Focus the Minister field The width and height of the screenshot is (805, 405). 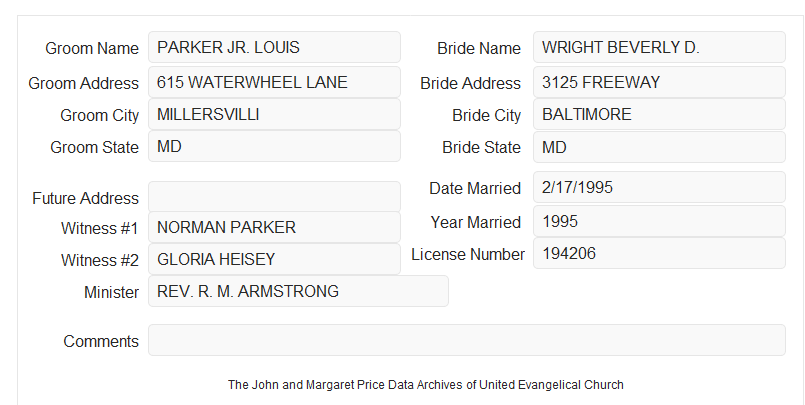tap(298, 291)
